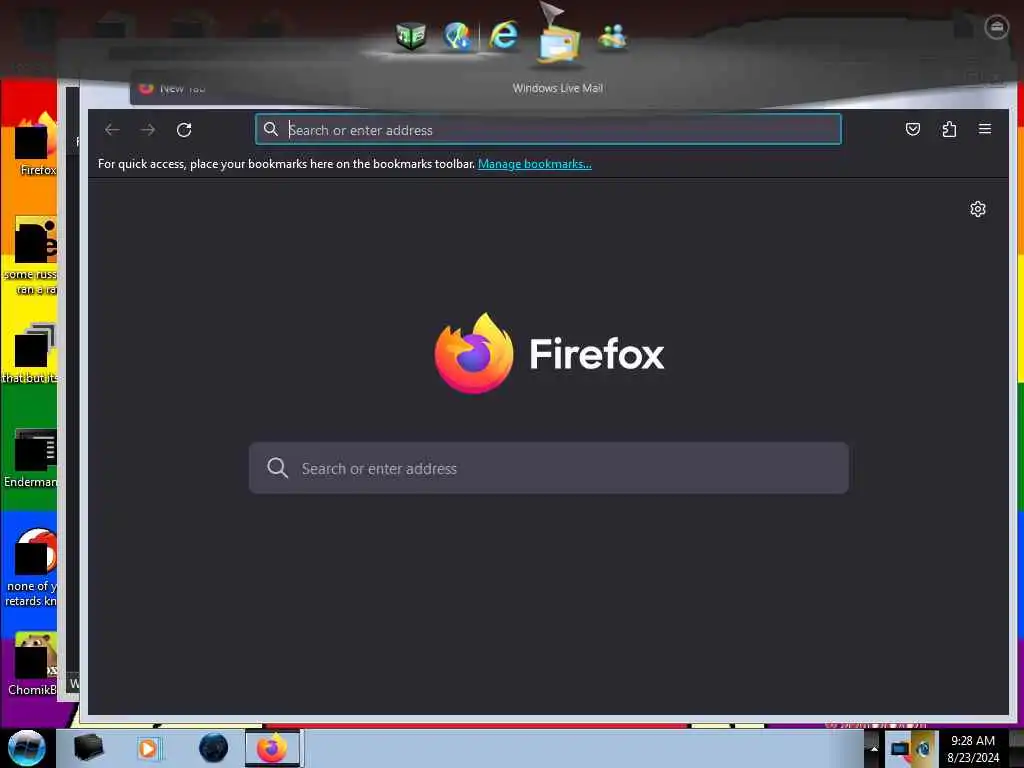Go back using Firefox back arrow
The image size is (1024, 768).
[112, 130]
